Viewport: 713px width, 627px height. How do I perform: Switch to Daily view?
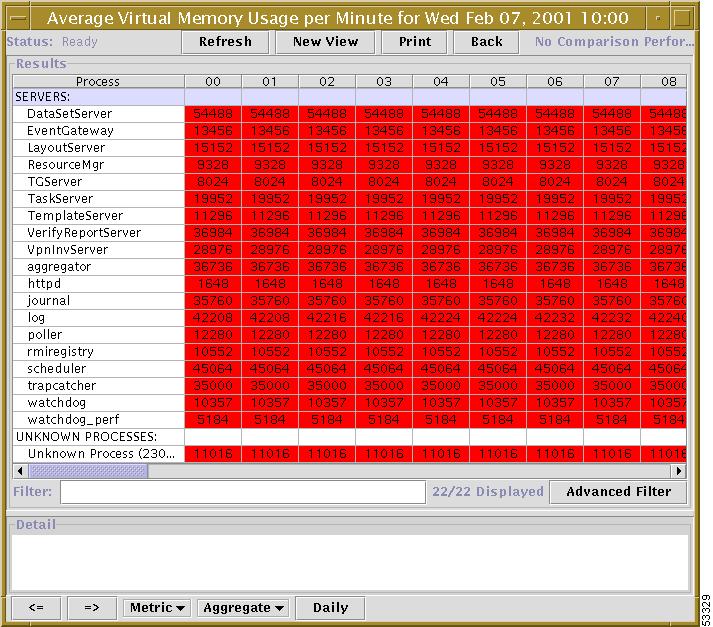330,608
